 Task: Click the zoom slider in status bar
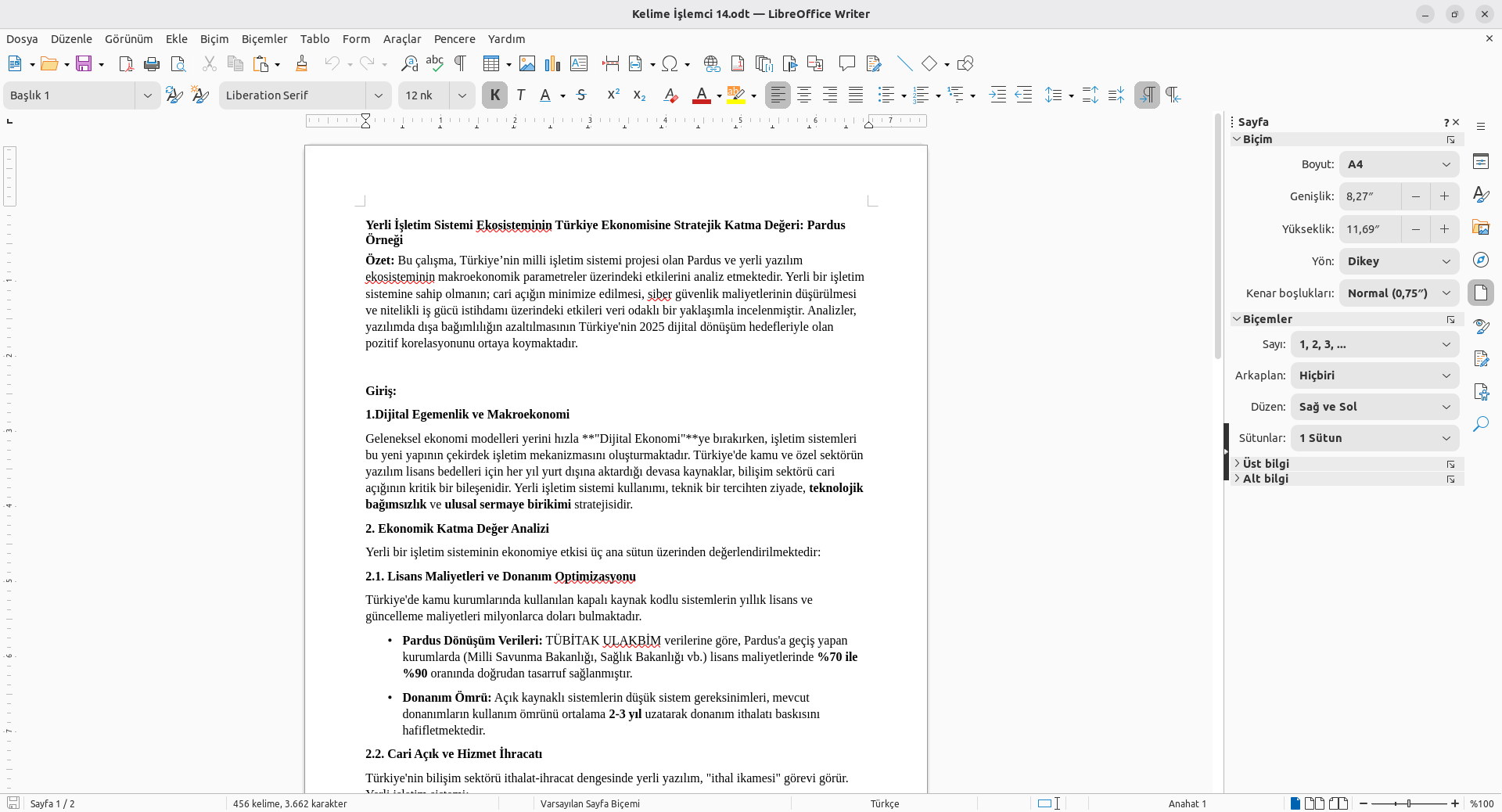1408,803
